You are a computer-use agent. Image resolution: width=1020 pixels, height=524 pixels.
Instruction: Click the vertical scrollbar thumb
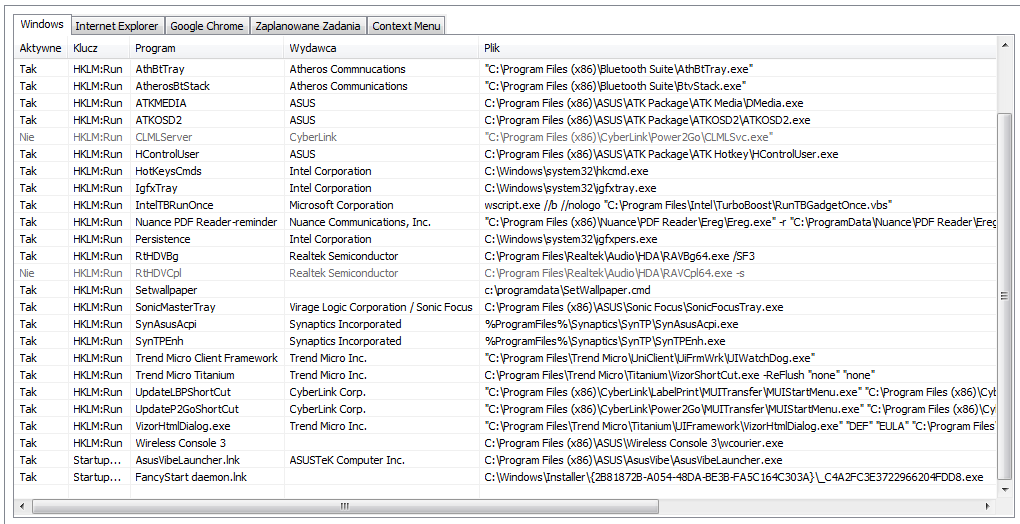[x=1005, y=295]
